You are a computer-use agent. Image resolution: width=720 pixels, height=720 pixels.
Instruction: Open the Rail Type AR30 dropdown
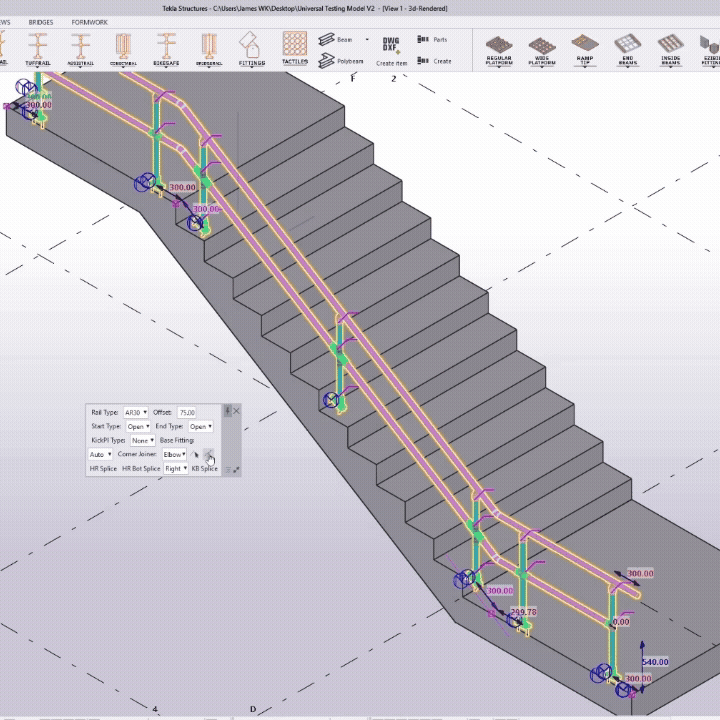(x=136, y=412)
